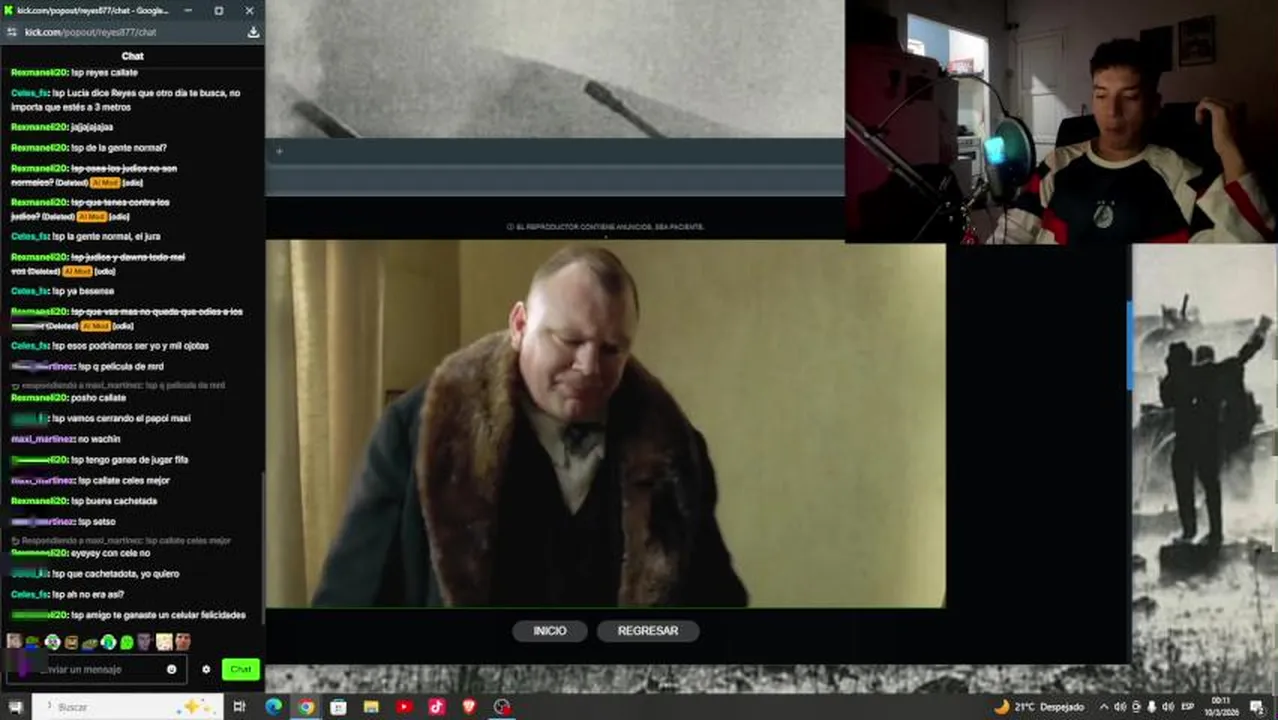
Task: Click the taskbar Buscar search box
Action: point(127,707)
